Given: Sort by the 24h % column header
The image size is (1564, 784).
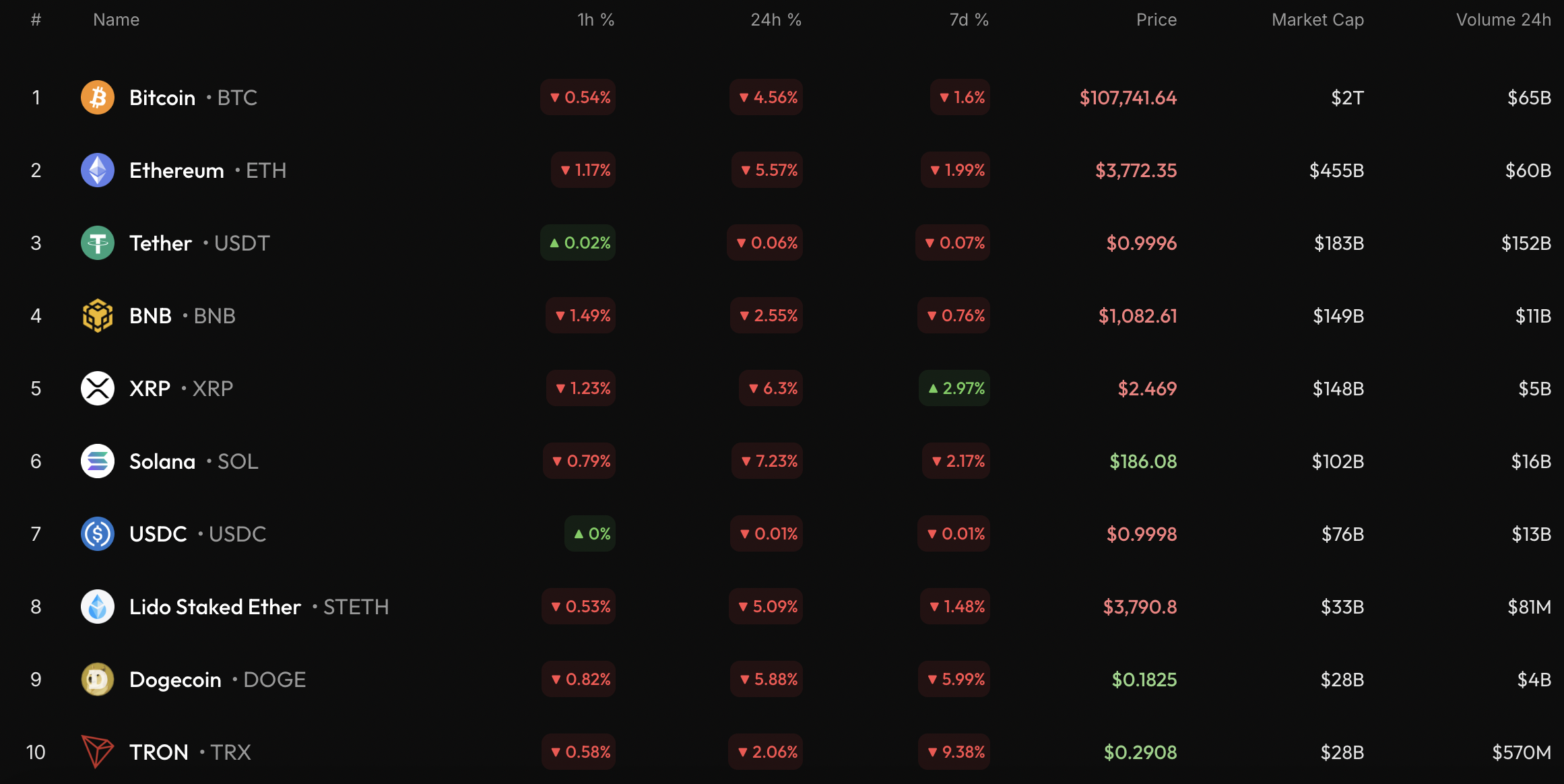Looking at the screenshot, I should click(x=776, y=20).
